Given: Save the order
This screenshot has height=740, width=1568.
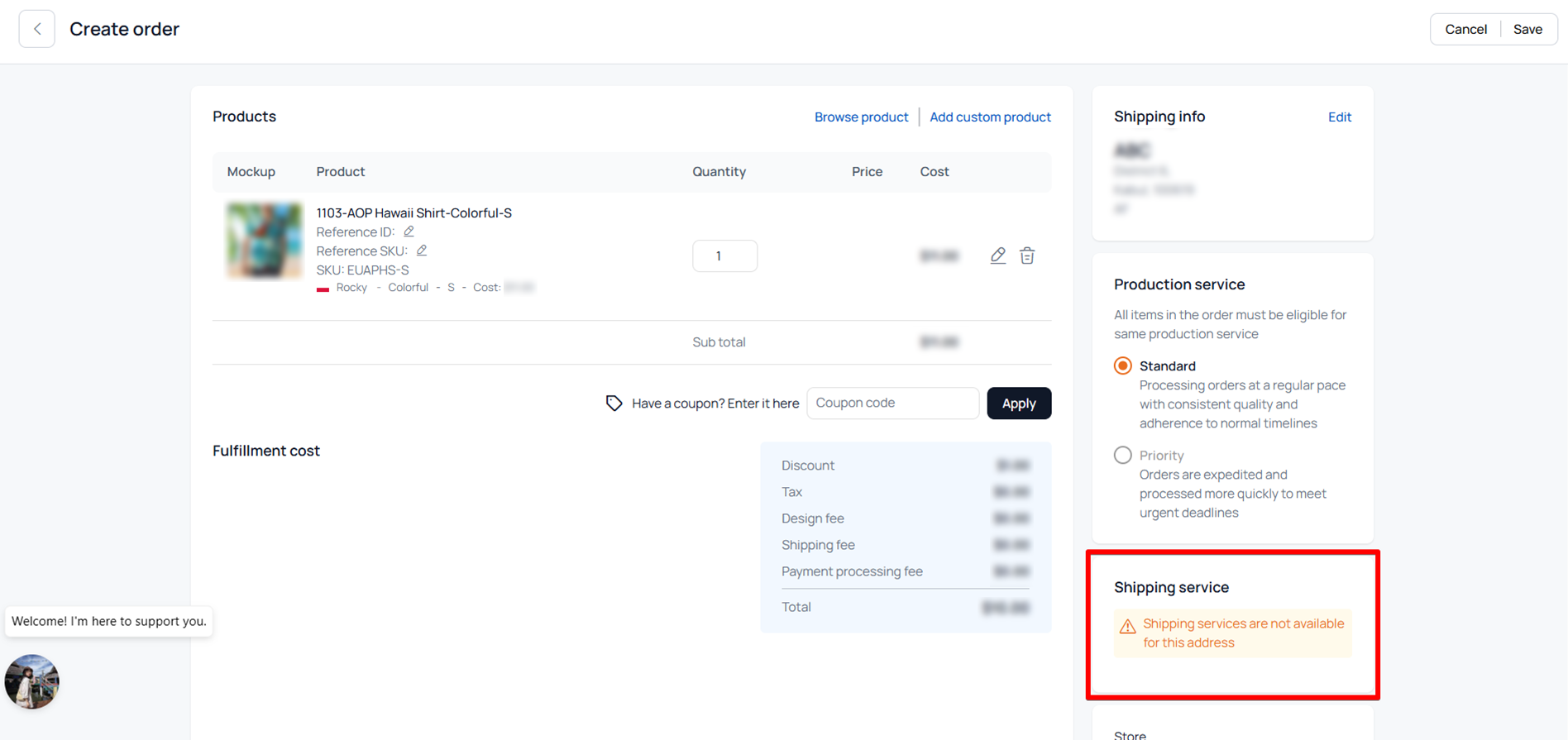Looking at the screenshot, I should [1527, 29].
